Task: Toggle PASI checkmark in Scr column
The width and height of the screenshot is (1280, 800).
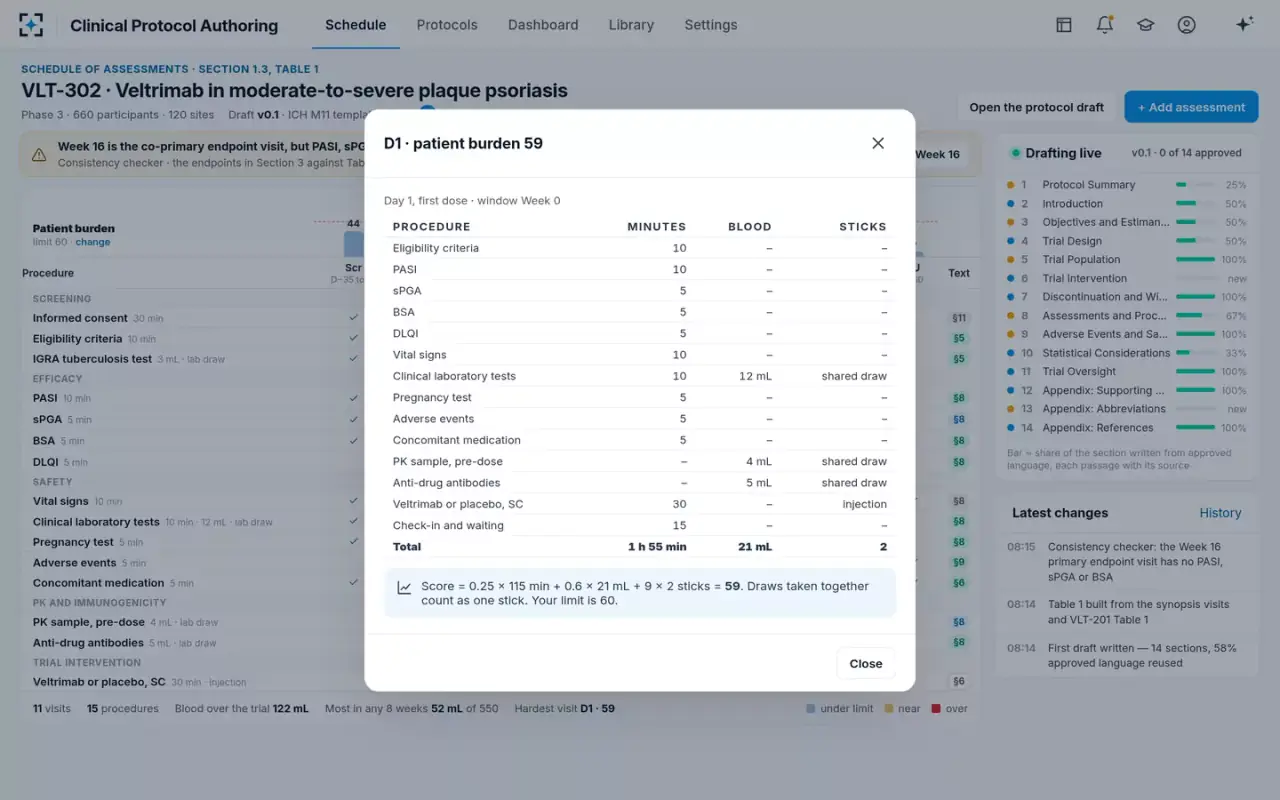Action: click(x=353, y=398)
